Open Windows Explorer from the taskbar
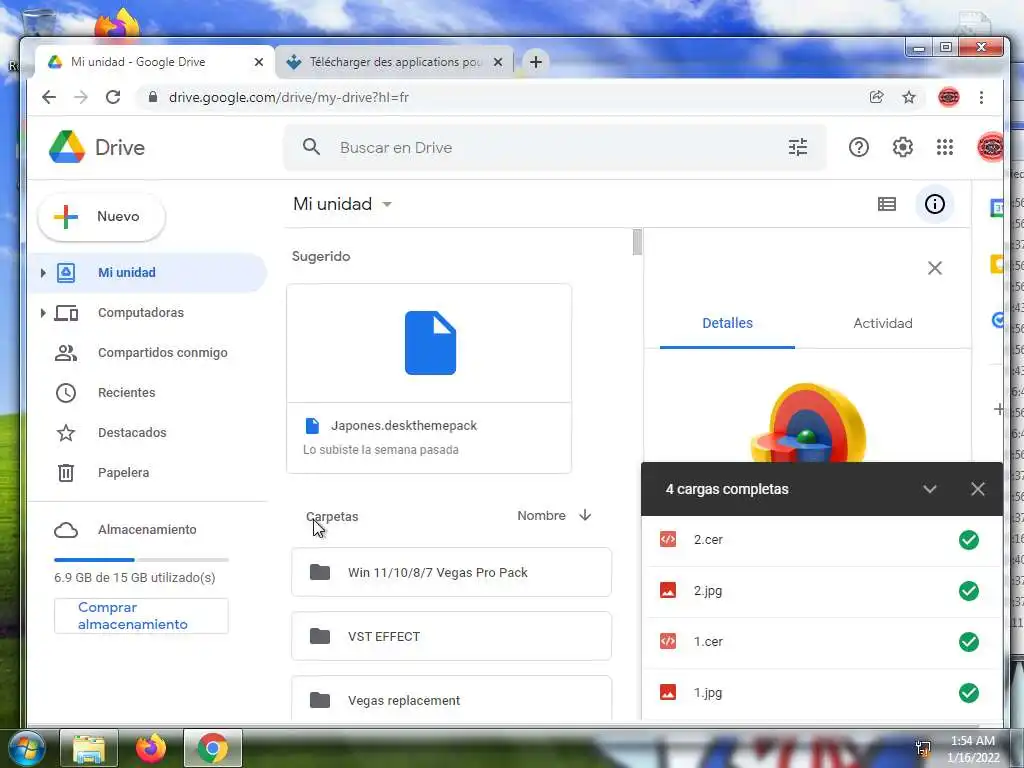The width and height of the screenshot is (1024, 768). pyautogui.click(x=89, y=748)
